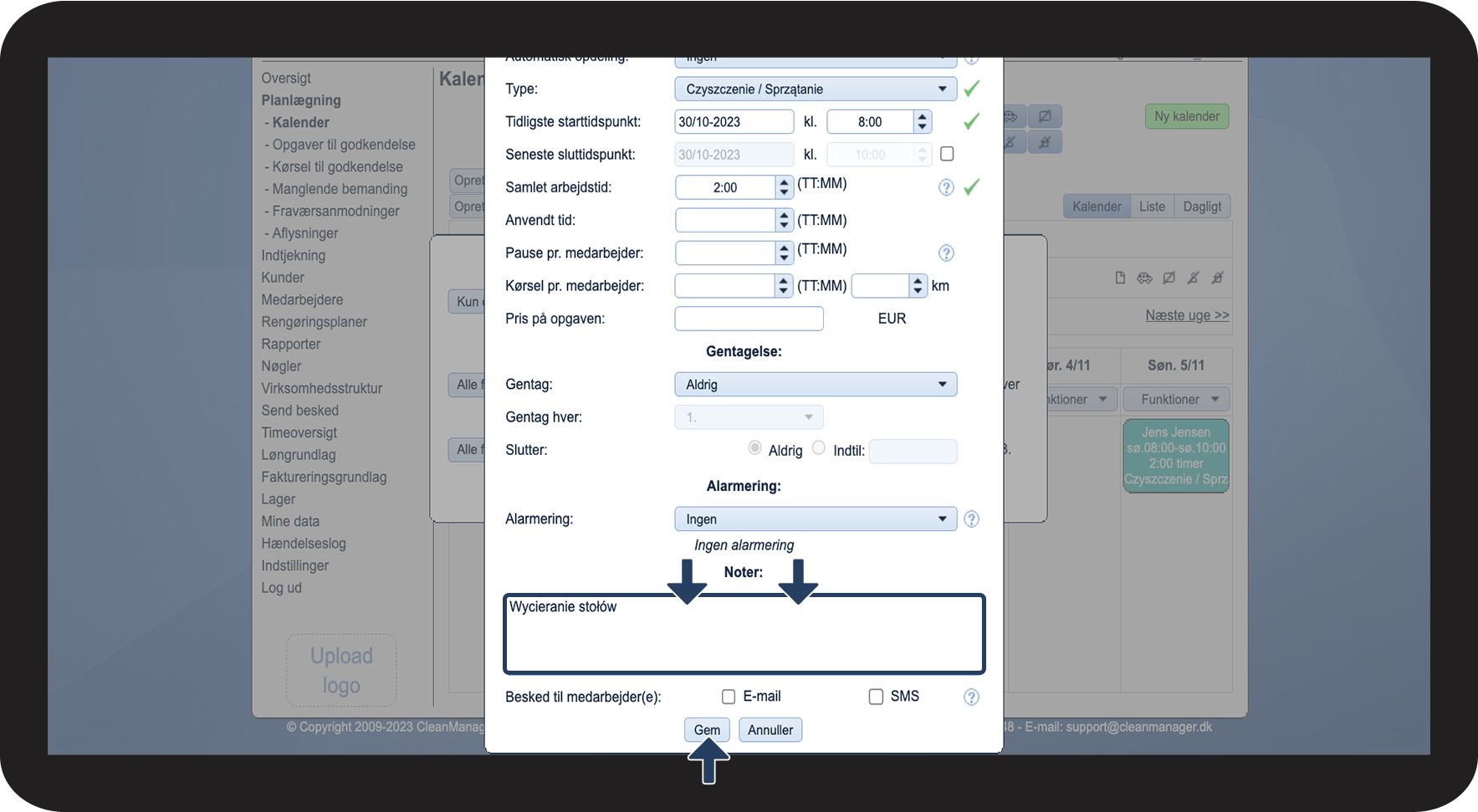Open the Alarmering dropdown showing Ingen

tap(816, 519)
